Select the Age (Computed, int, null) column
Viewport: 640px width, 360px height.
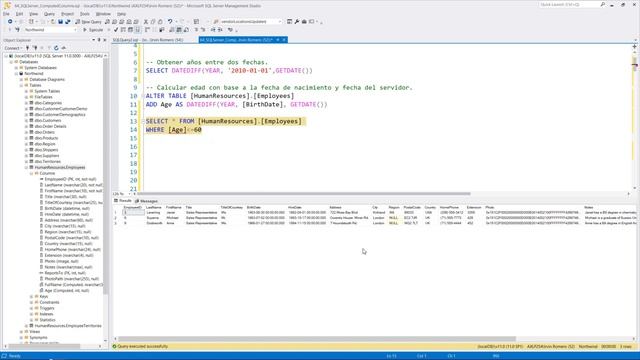(67, 291)
